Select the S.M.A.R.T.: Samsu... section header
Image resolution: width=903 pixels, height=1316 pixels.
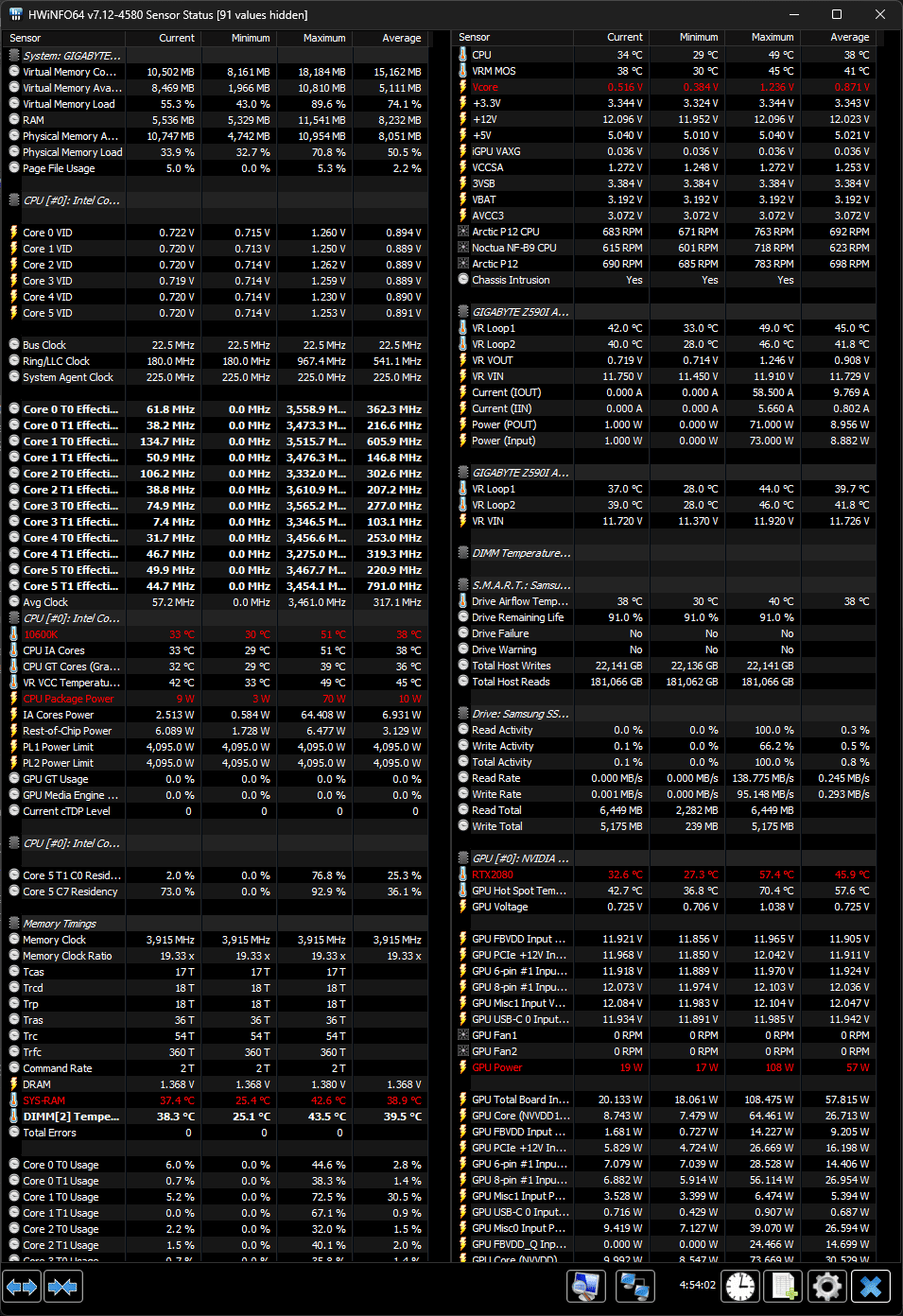[x=665, y=585]
